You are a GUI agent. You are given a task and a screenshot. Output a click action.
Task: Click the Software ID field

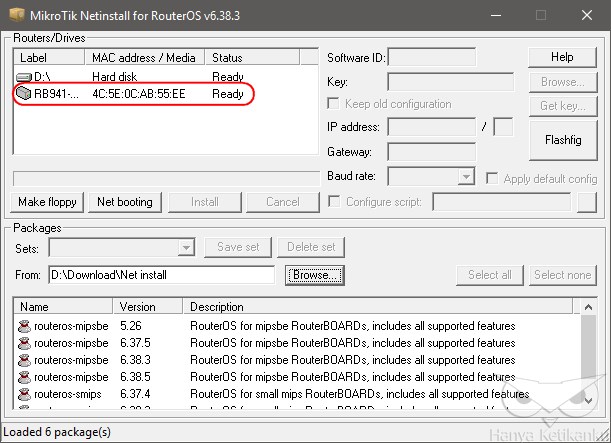[x=432, y=57]
